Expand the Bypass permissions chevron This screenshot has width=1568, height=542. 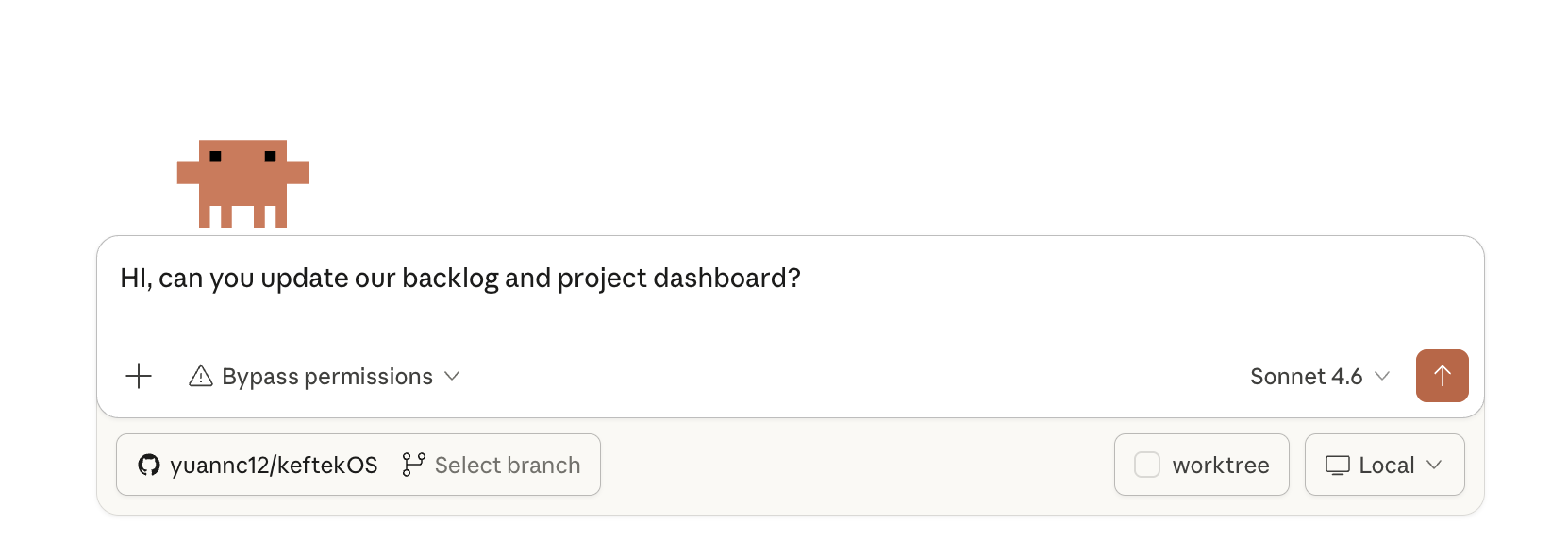(452, 376)
